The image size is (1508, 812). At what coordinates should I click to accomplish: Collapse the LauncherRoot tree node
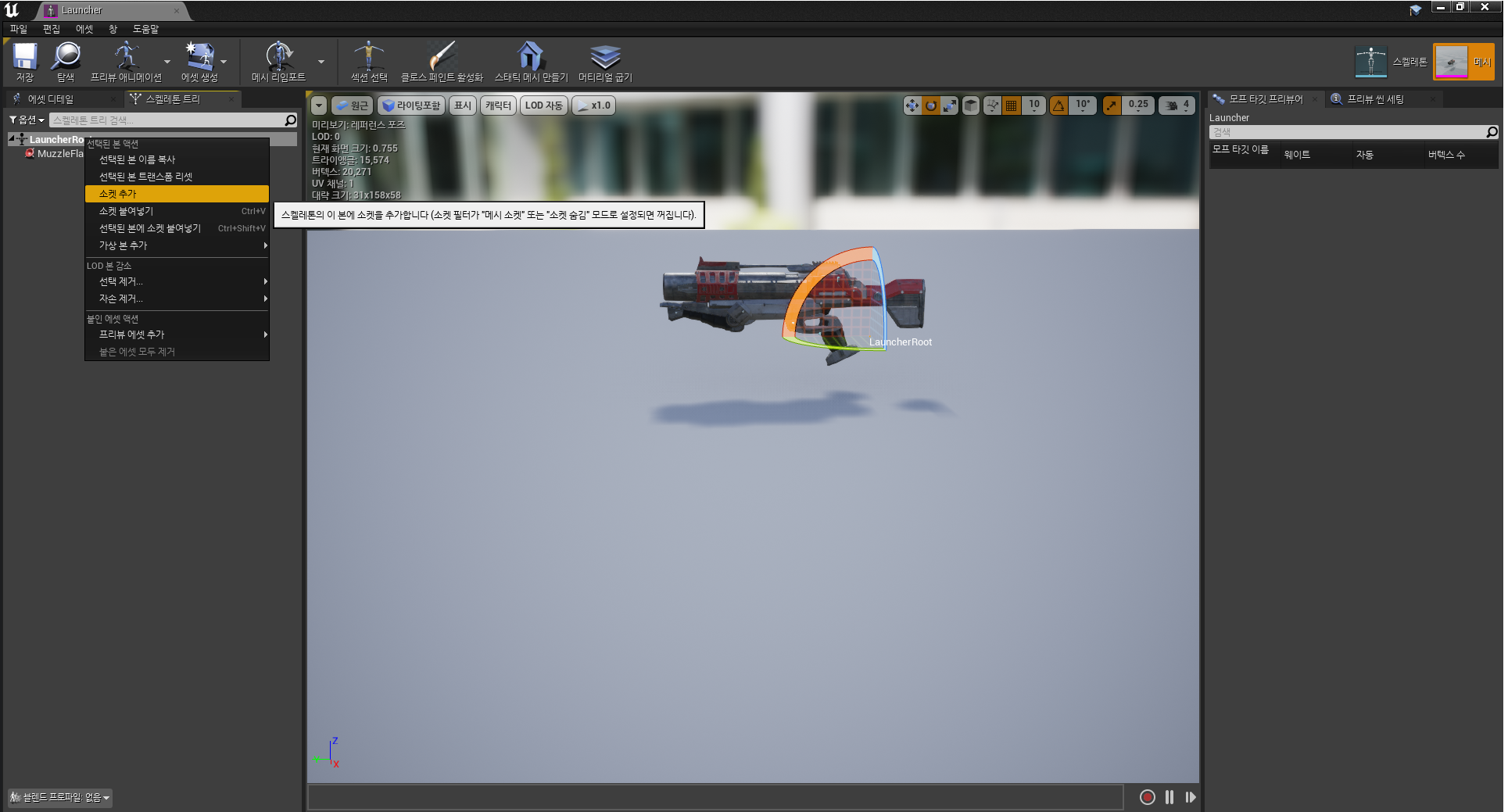(x=12, y=139)
